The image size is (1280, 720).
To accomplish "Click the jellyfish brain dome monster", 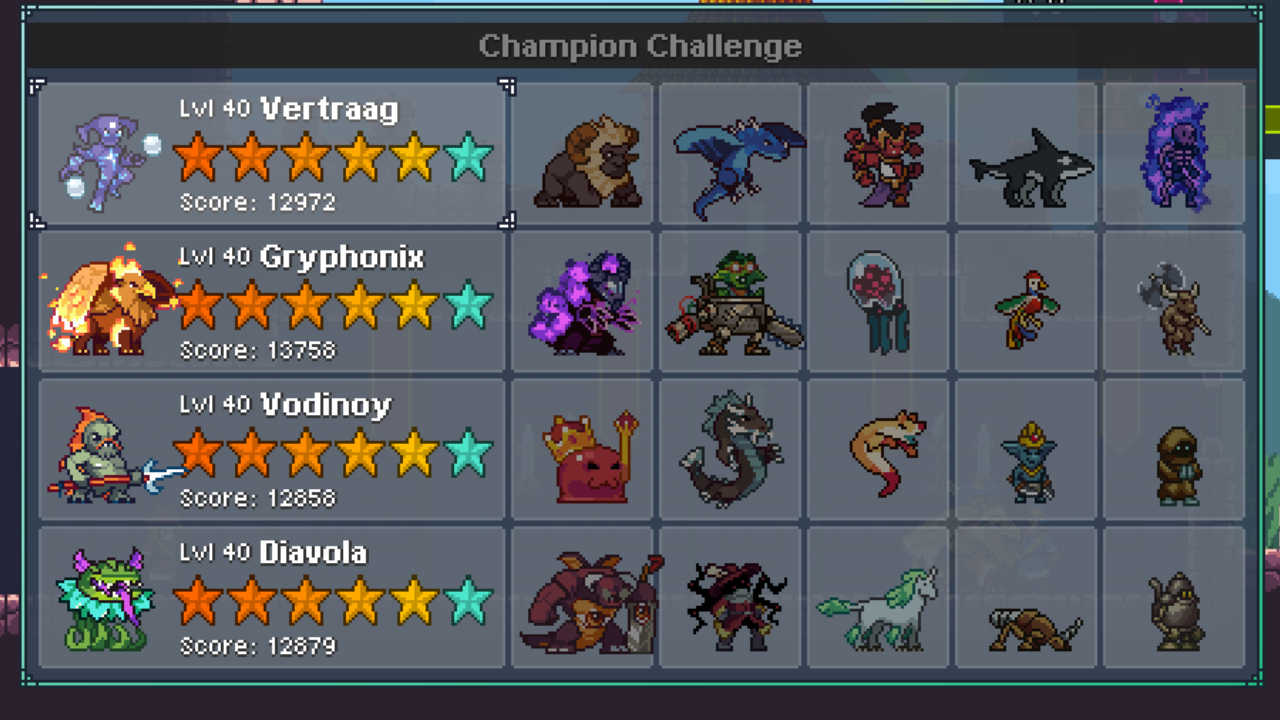I will pos(878,302).
